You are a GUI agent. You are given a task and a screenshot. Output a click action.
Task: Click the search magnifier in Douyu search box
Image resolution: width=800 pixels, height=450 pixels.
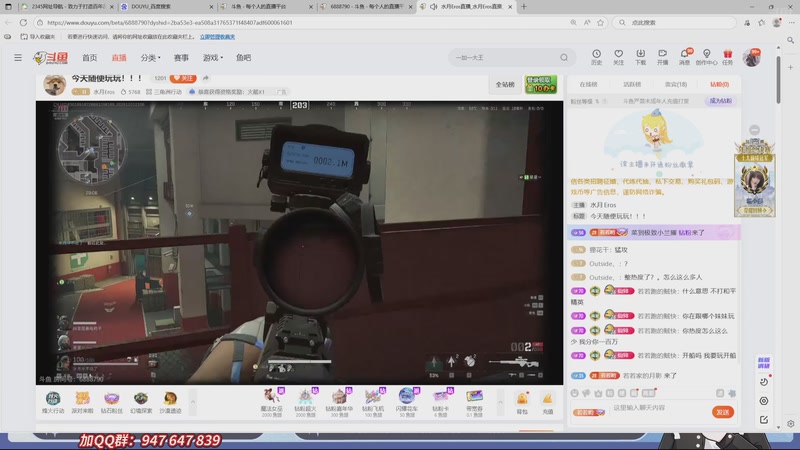(x=564, y=58)
